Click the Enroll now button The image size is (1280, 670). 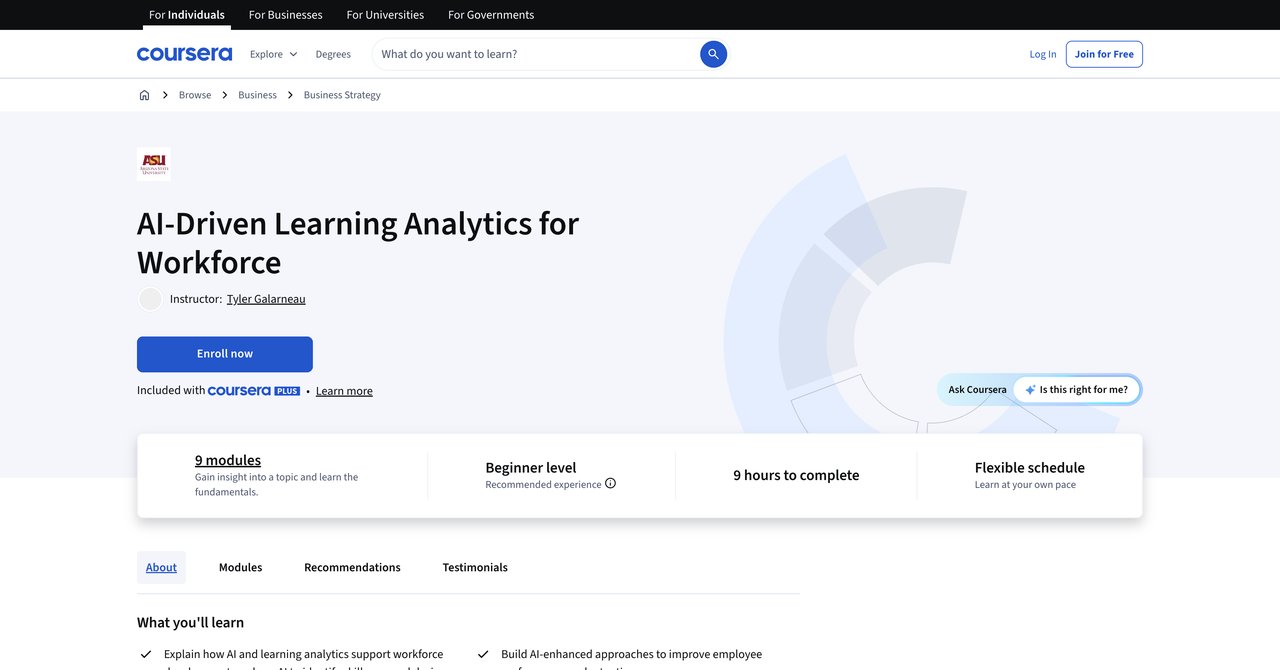click(x=225, y=354)
